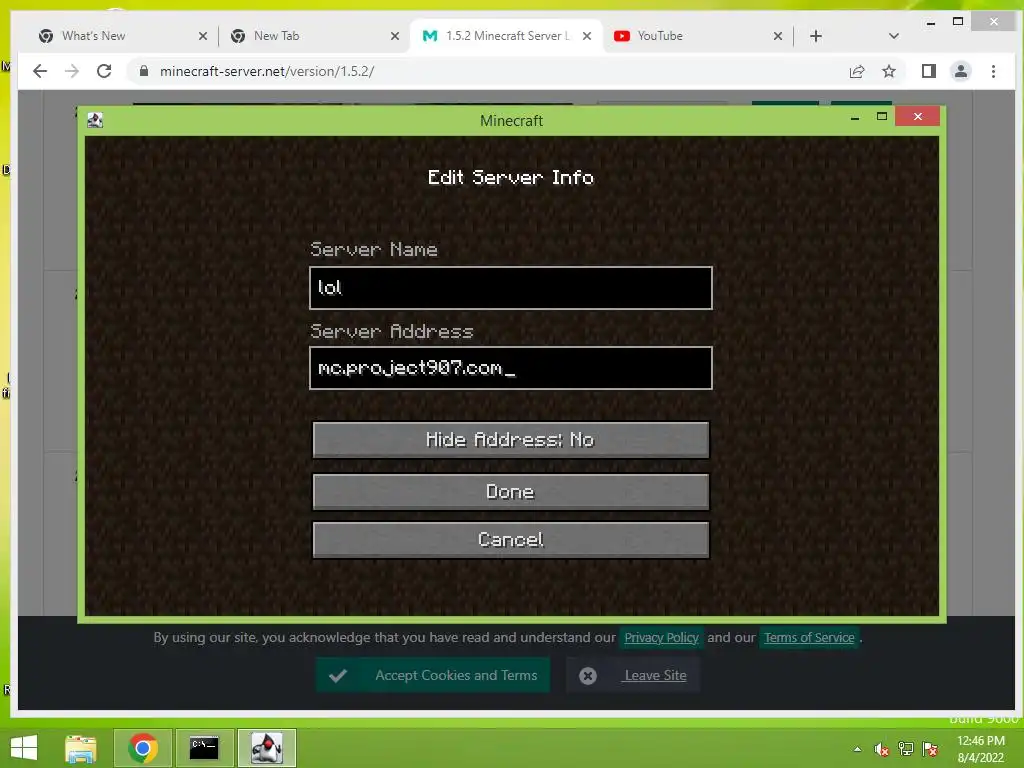Open the Privacy Policy link

click(661, 637)
